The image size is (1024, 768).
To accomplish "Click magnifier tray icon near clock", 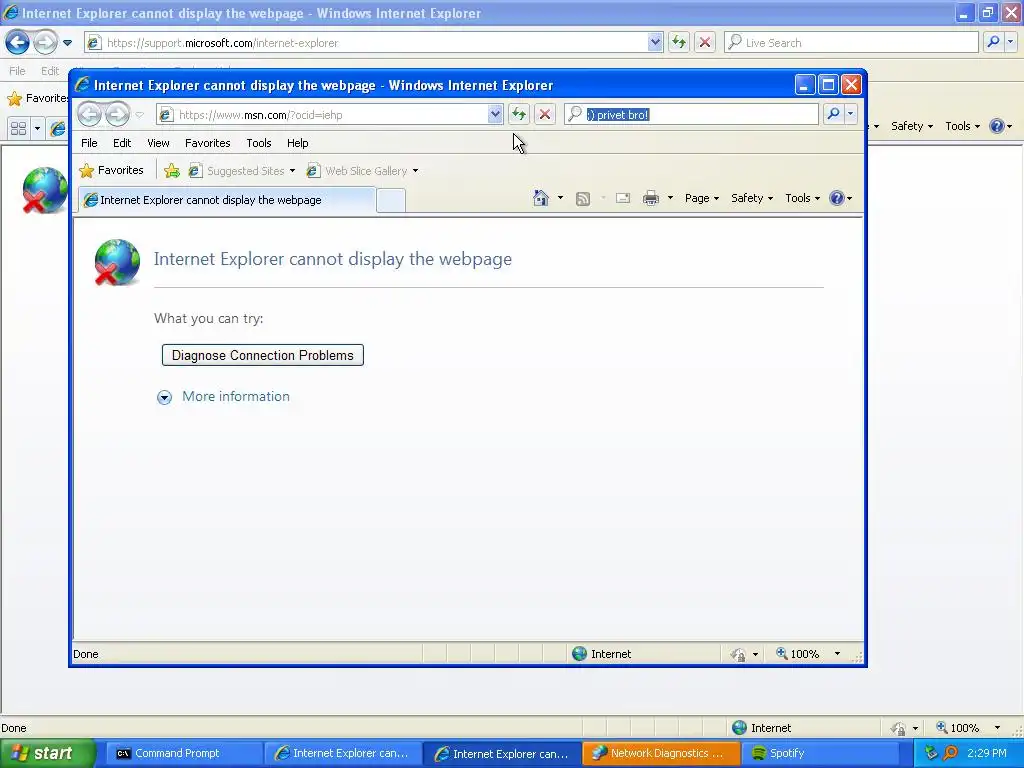I will pos(950,753).
